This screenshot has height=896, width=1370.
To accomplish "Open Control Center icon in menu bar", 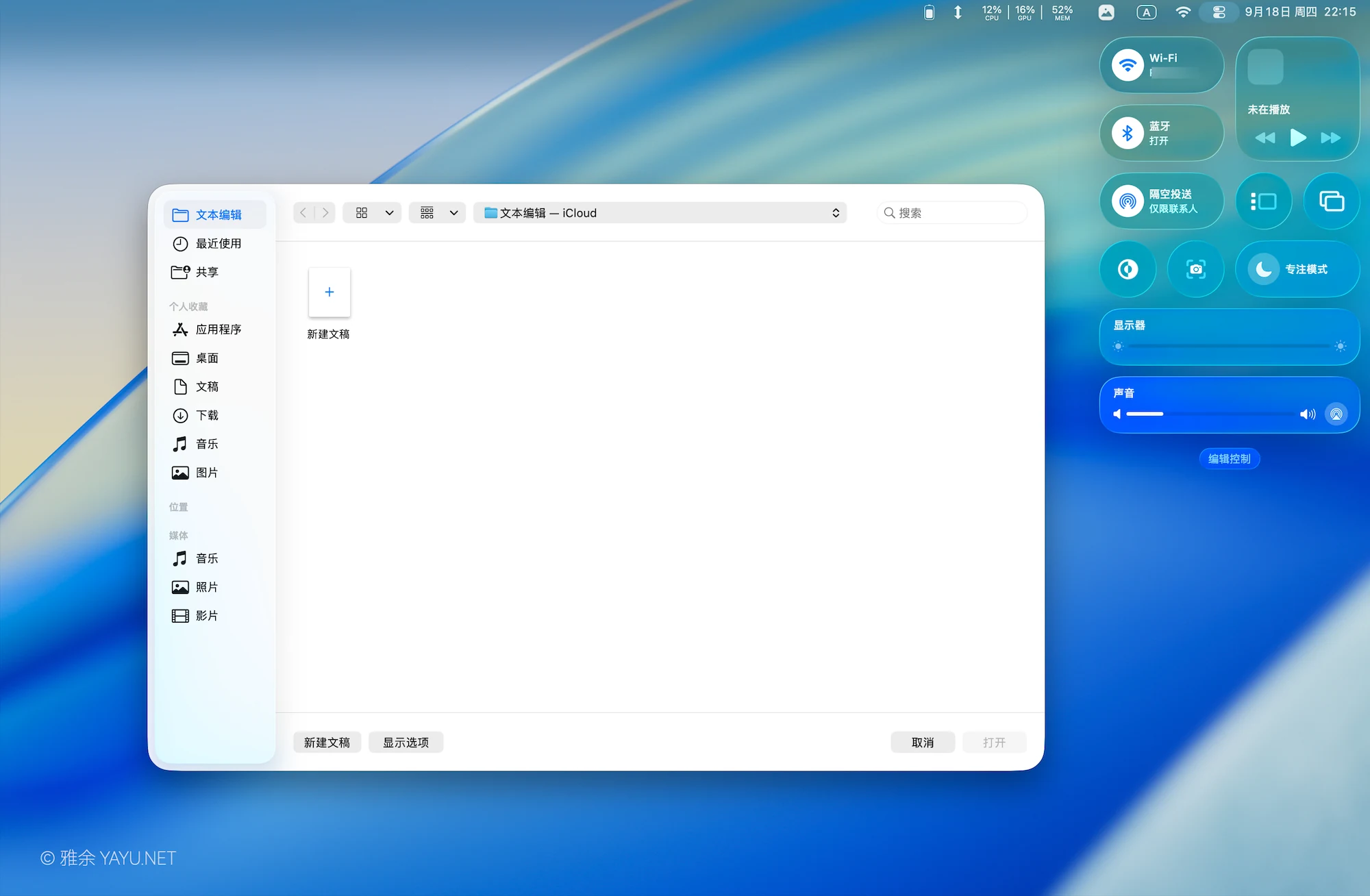I will pos(1219,12).
